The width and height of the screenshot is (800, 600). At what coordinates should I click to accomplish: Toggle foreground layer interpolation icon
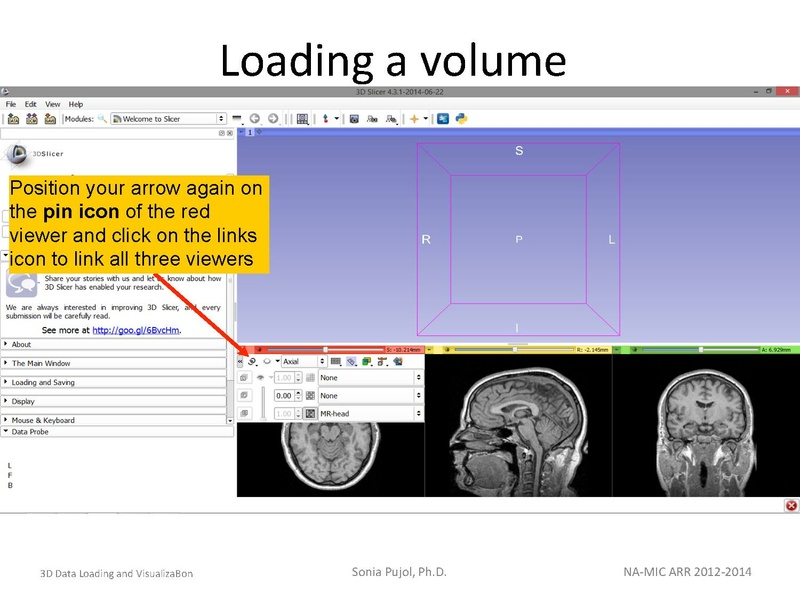click(x=310, y=396)
